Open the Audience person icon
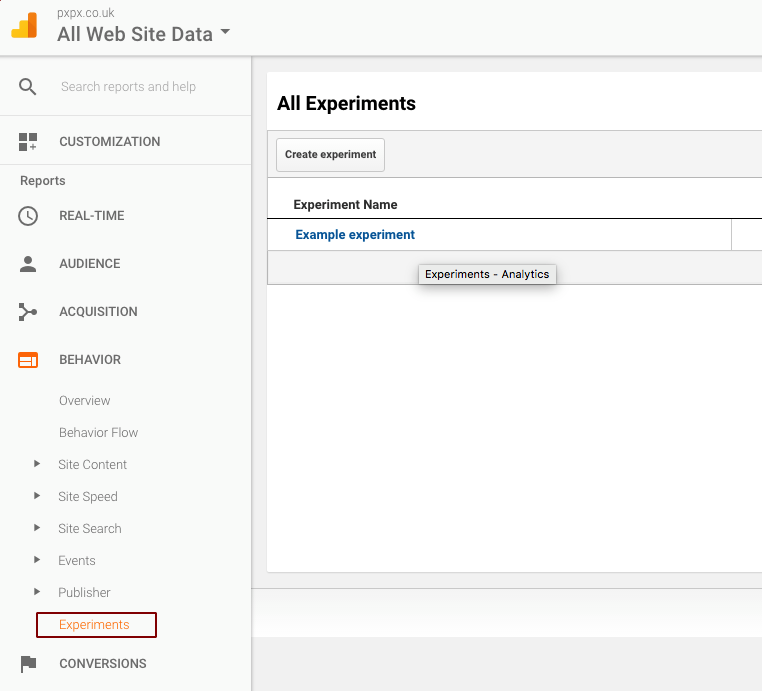 click(x=28, y=264)
